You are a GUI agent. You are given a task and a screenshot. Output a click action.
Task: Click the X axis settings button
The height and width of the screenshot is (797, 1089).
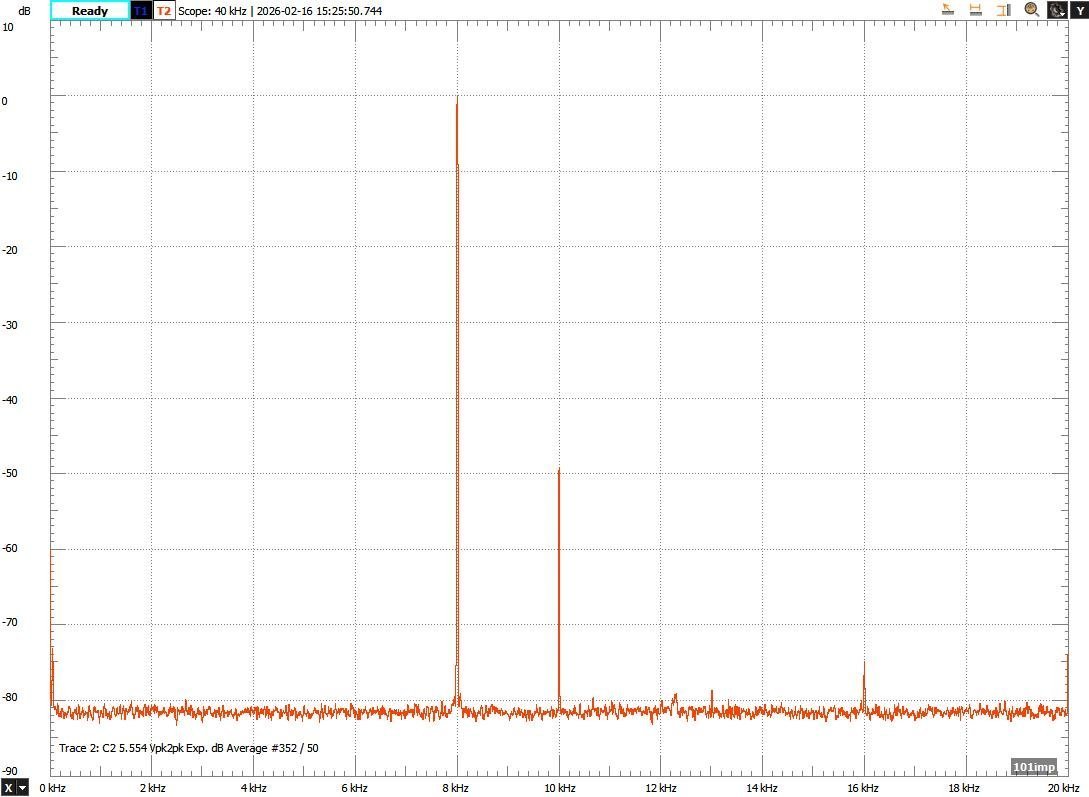pos(9,787)
